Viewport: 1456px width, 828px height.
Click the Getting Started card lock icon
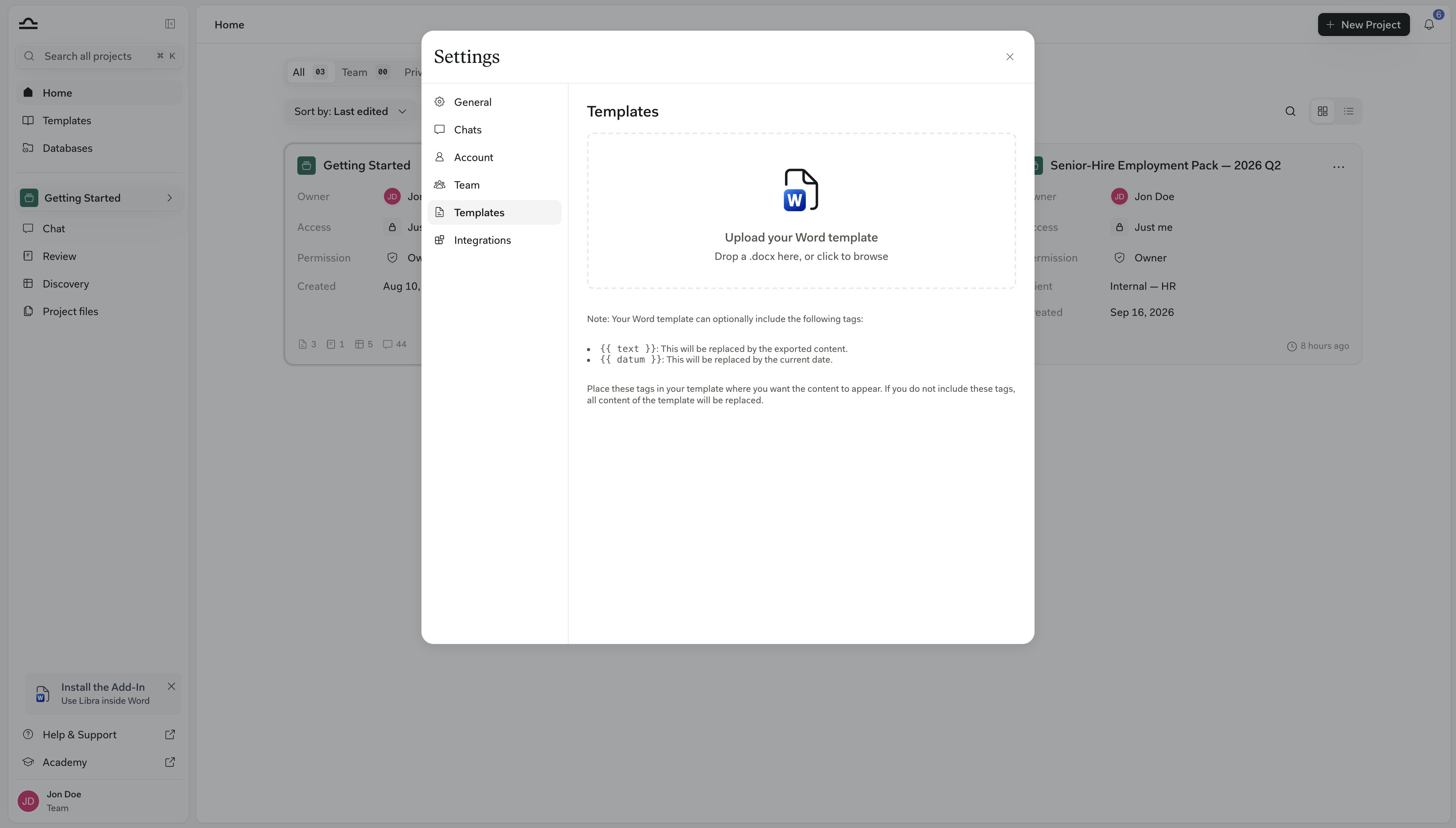[x=392, y=227]
